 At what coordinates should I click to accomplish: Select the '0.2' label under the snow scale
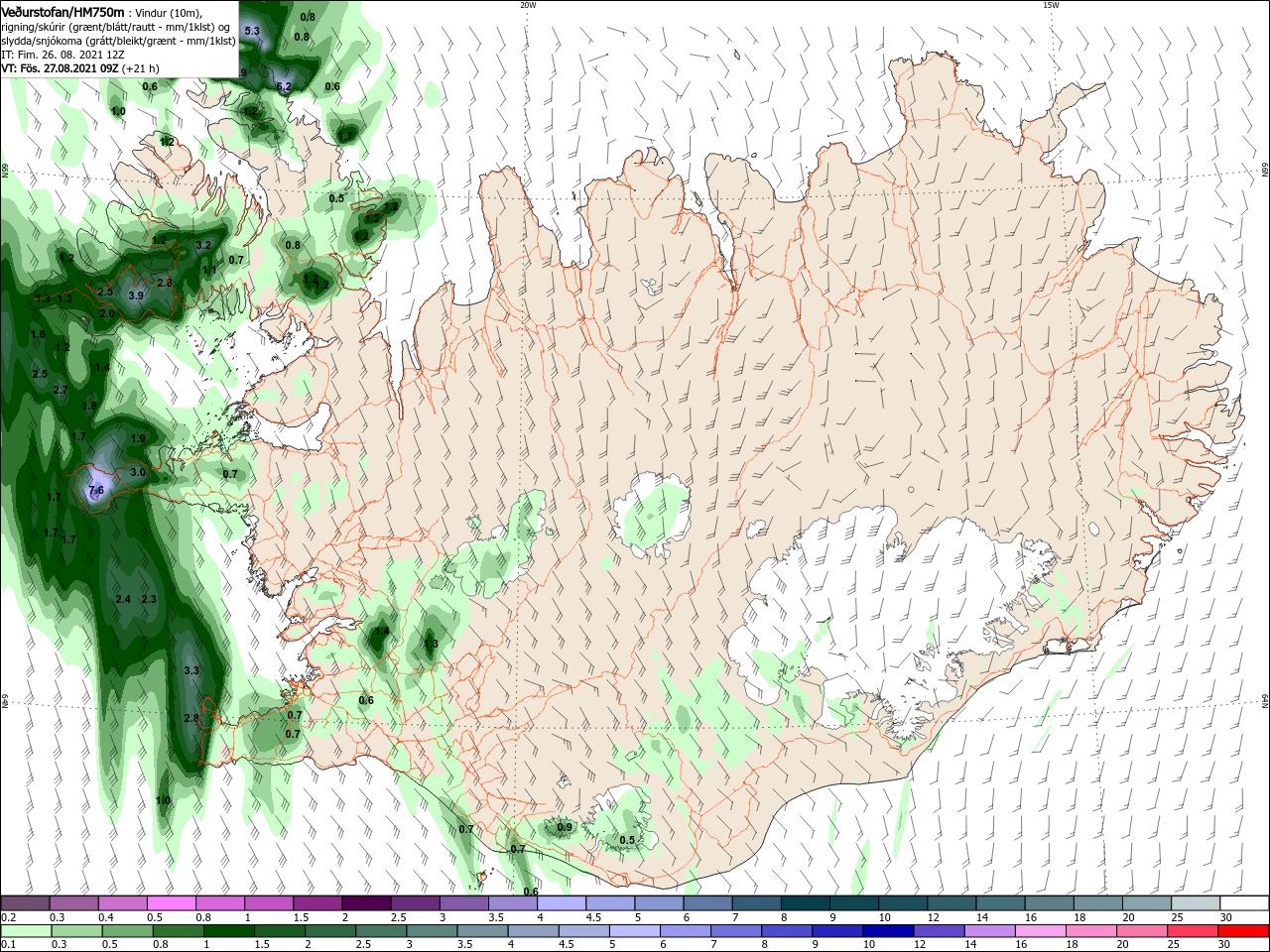[8, 917]
